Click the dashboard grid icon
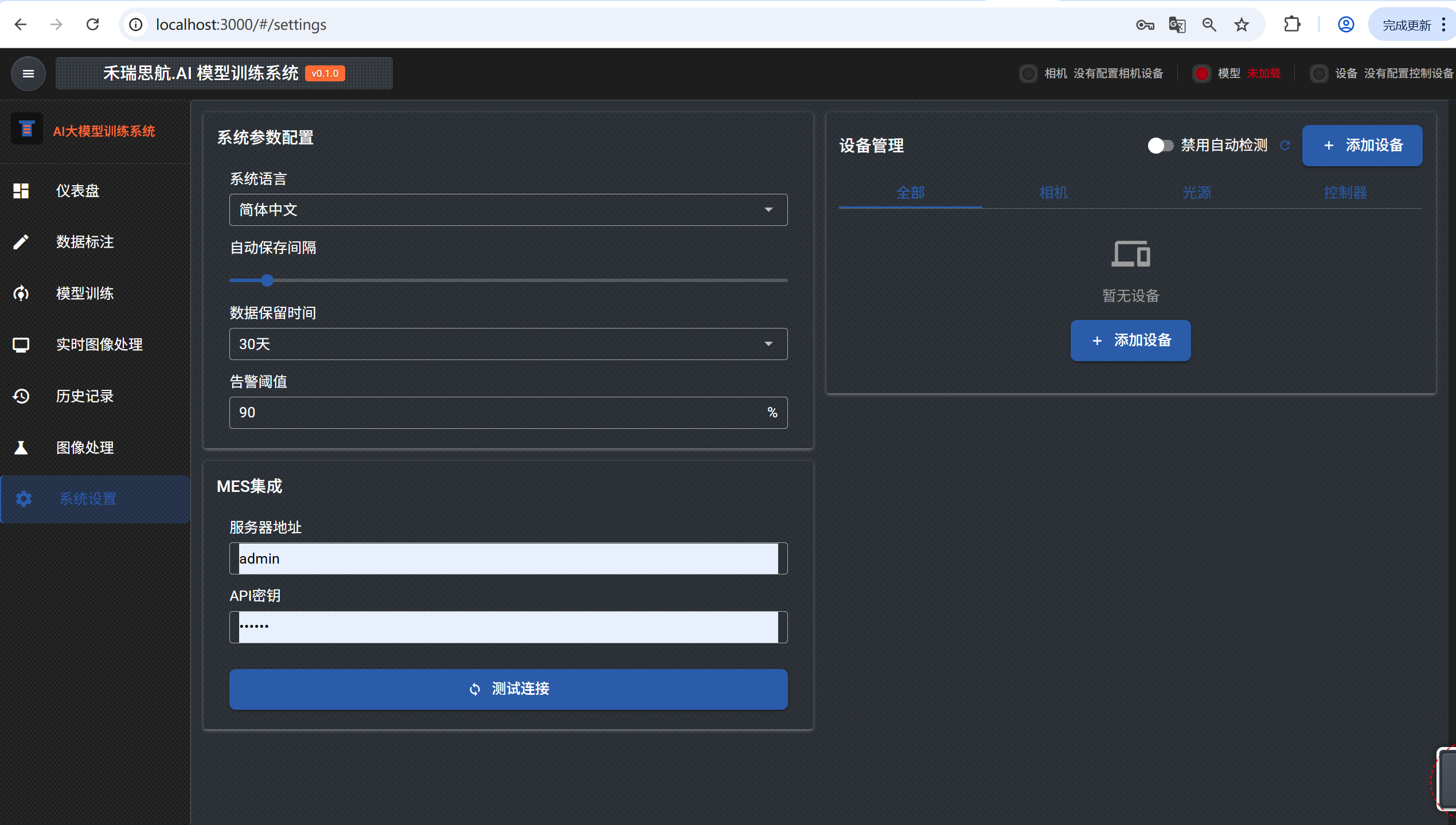Viewport: 1456px width, 825px height. (x=21, y=190)
